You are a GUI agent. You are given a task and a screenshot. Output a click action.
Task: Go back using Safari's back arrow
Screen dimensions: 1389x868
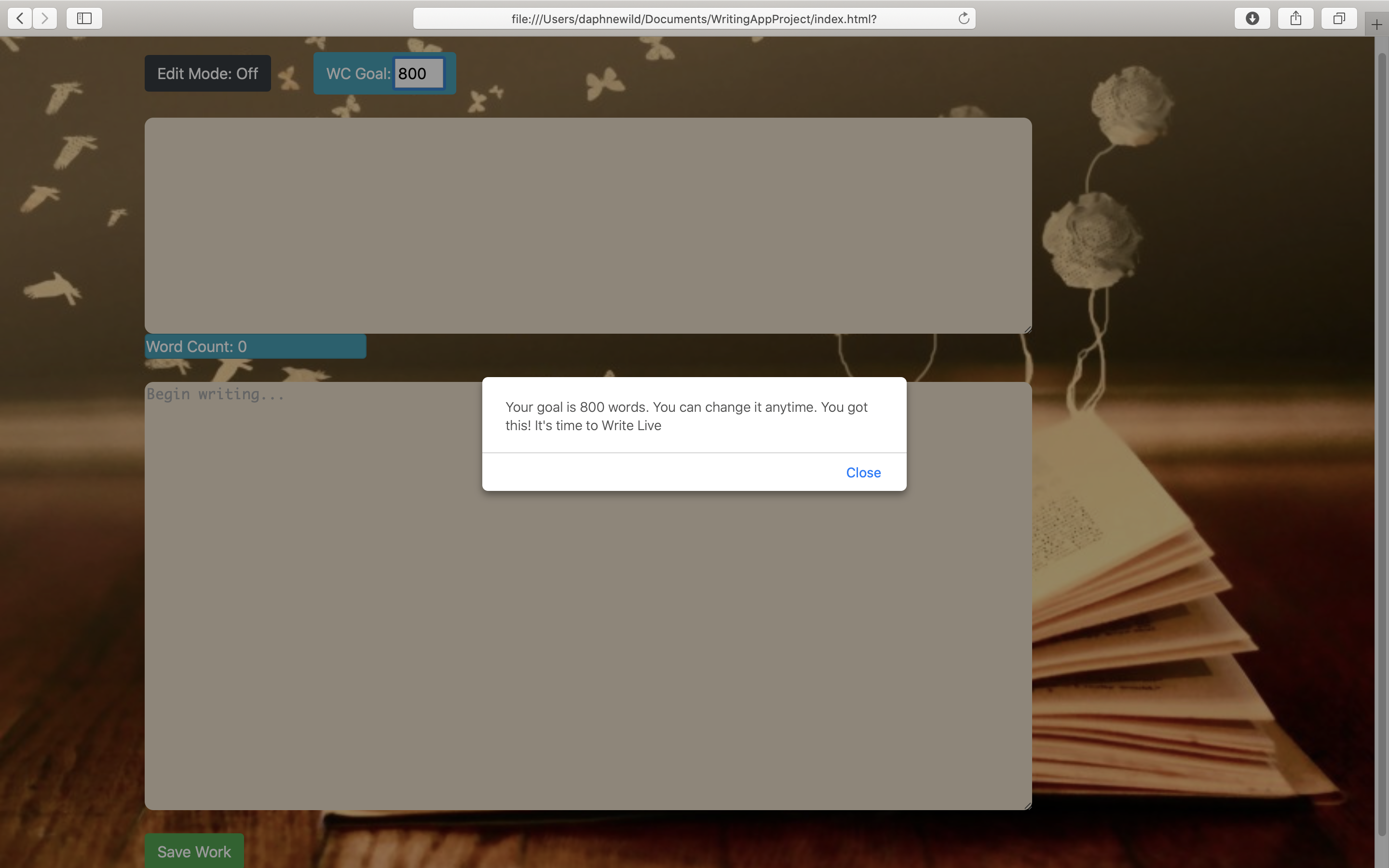19,18
